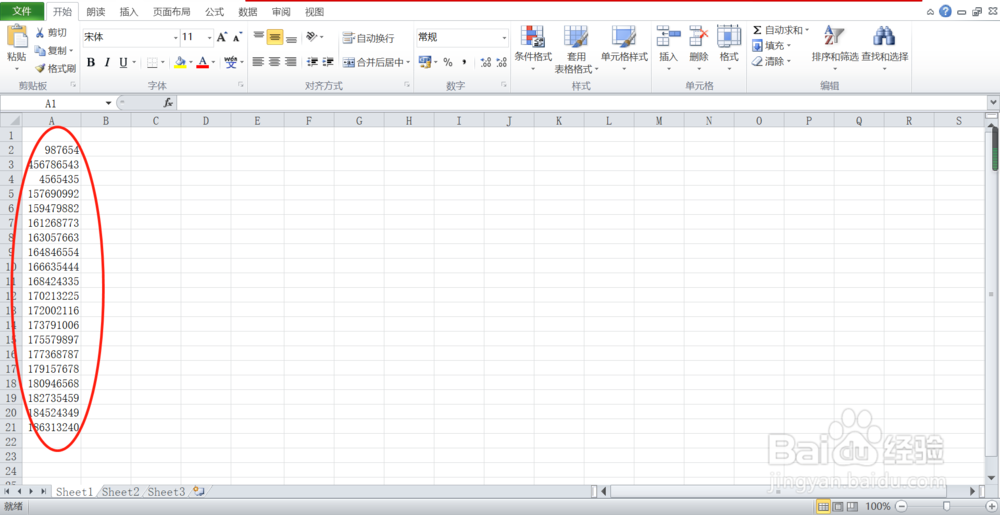Image resolution: width=1000 pixels, height=515 pixels.
Task: Expand the Copy (复制) dropdown arrow
Action: point(71,50)
